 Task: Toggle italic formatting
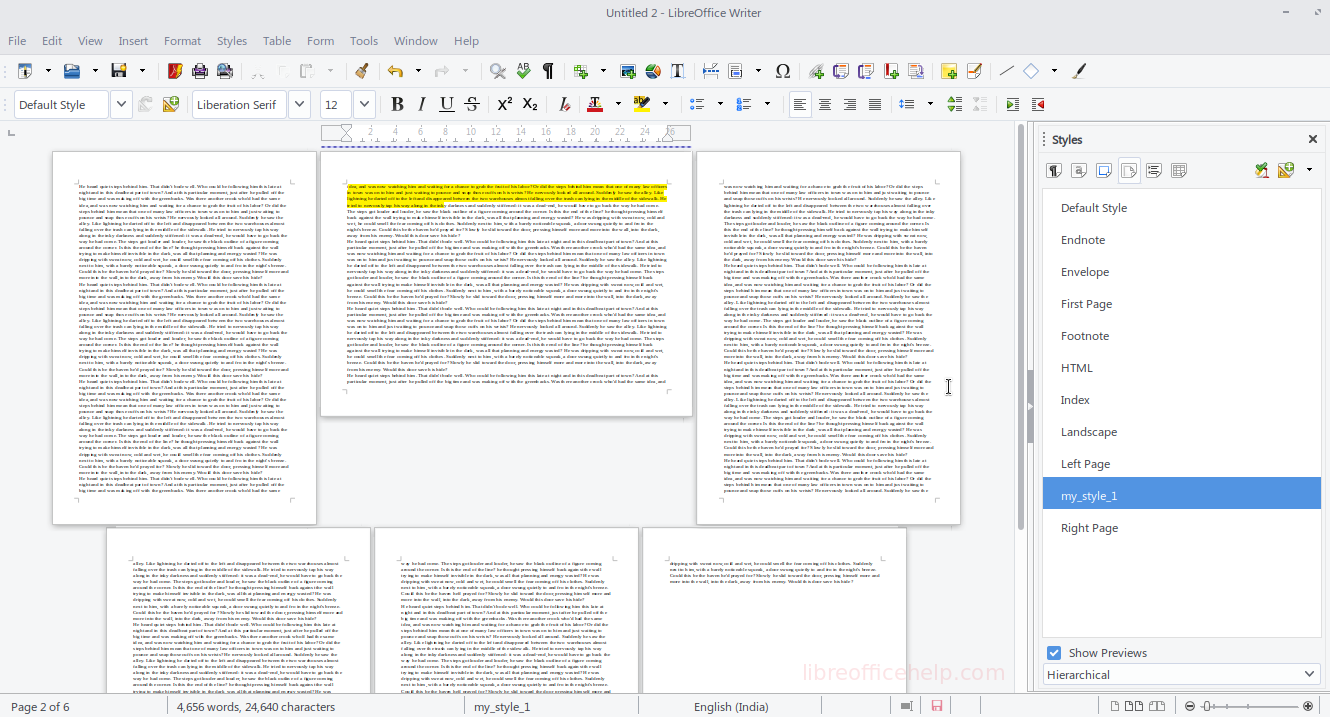(x=422, y=104)
